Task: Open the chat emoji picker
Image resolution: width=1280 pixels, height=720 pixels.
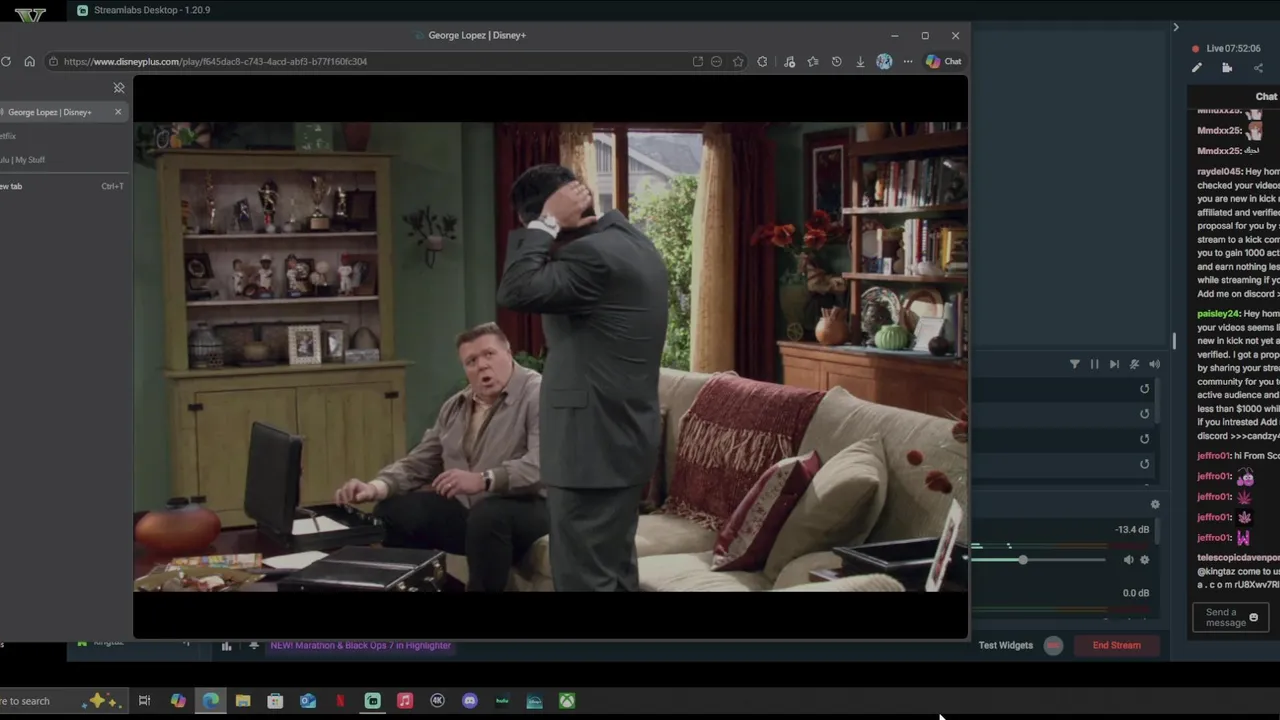Action: (x=1254, y=618)
